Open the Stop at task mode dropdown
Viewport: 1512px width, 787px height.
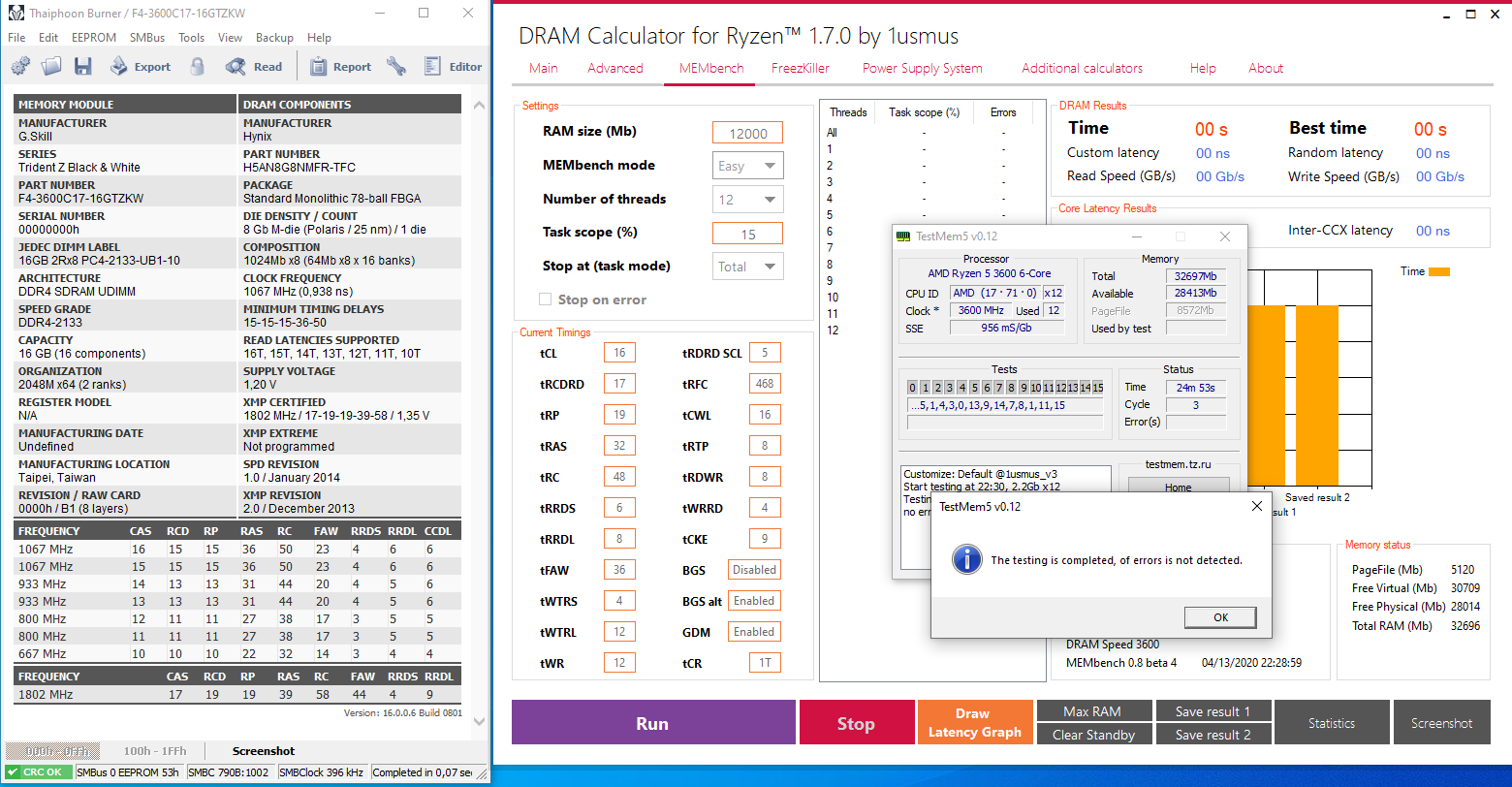pyautogui.click(x=748, y=267)
